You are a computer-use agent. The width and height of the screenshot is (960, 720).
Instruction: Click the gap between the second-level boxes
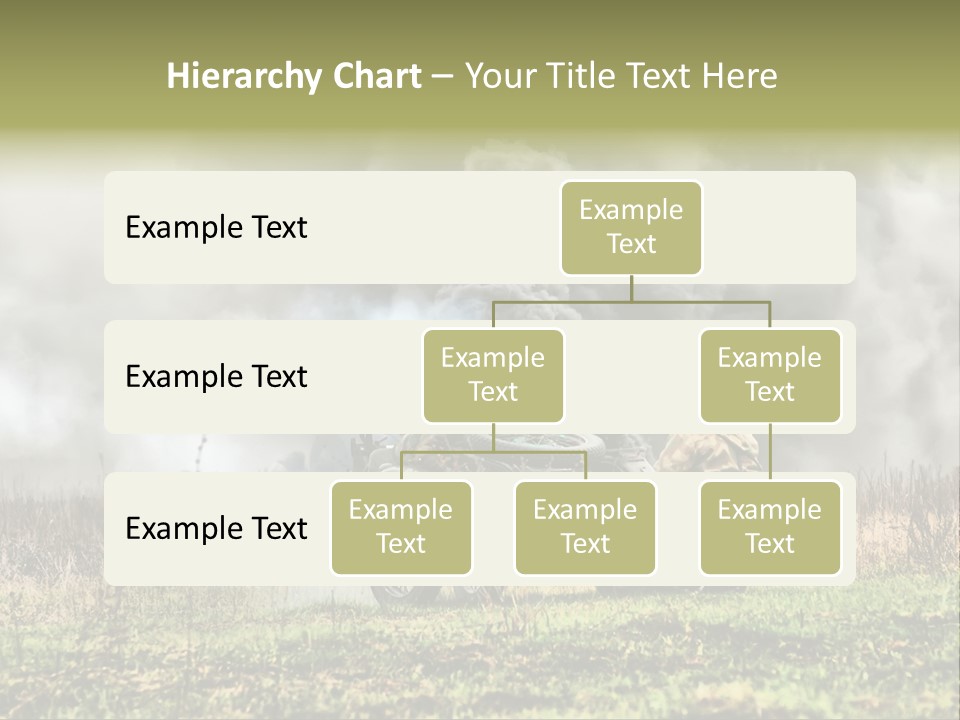coord(631,377)
